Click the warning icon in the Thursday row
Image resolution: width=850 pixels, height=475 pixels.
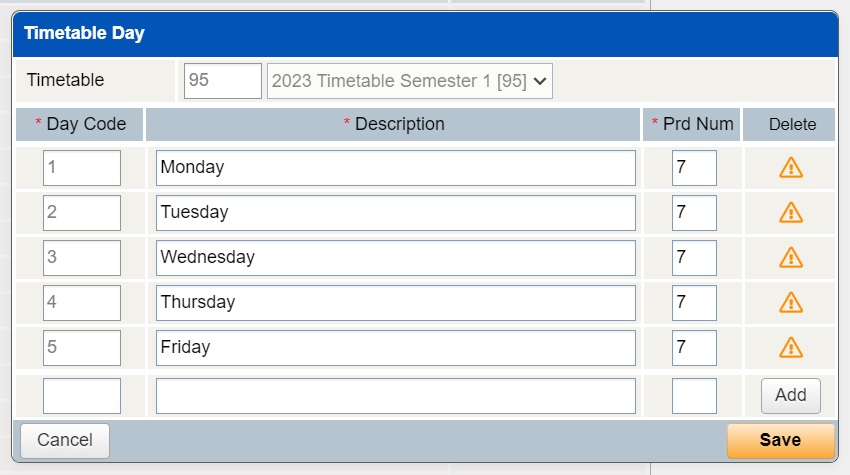point(790,302)
